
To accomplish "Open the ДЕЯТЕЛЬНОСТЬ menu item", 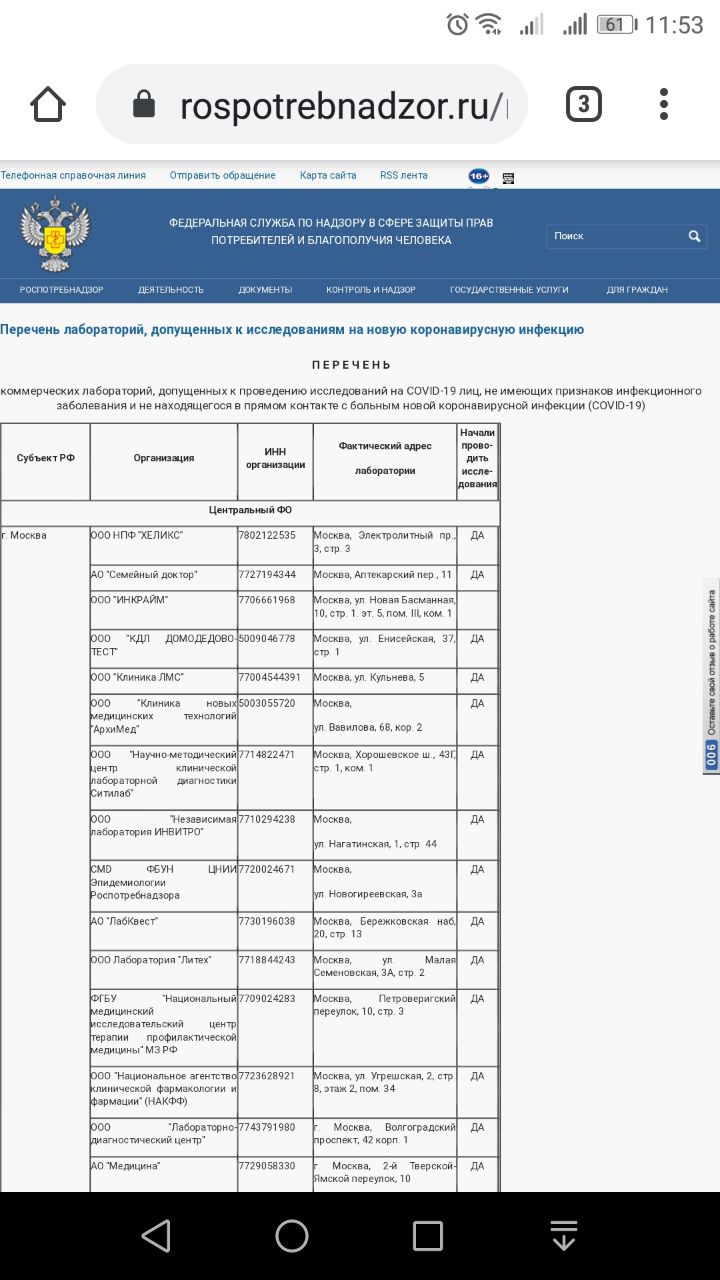I will (x=171, y=290).
